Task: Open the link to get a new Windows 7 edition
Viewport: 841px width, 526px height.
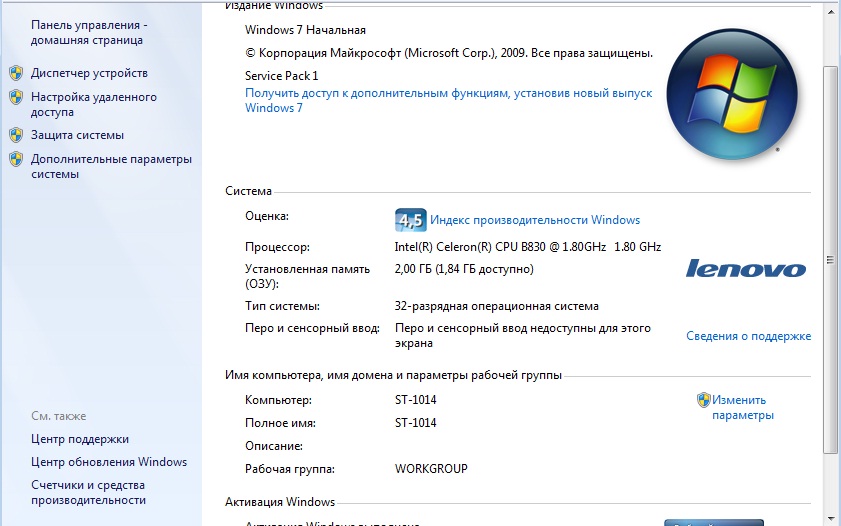Action: tap(448, 100)
